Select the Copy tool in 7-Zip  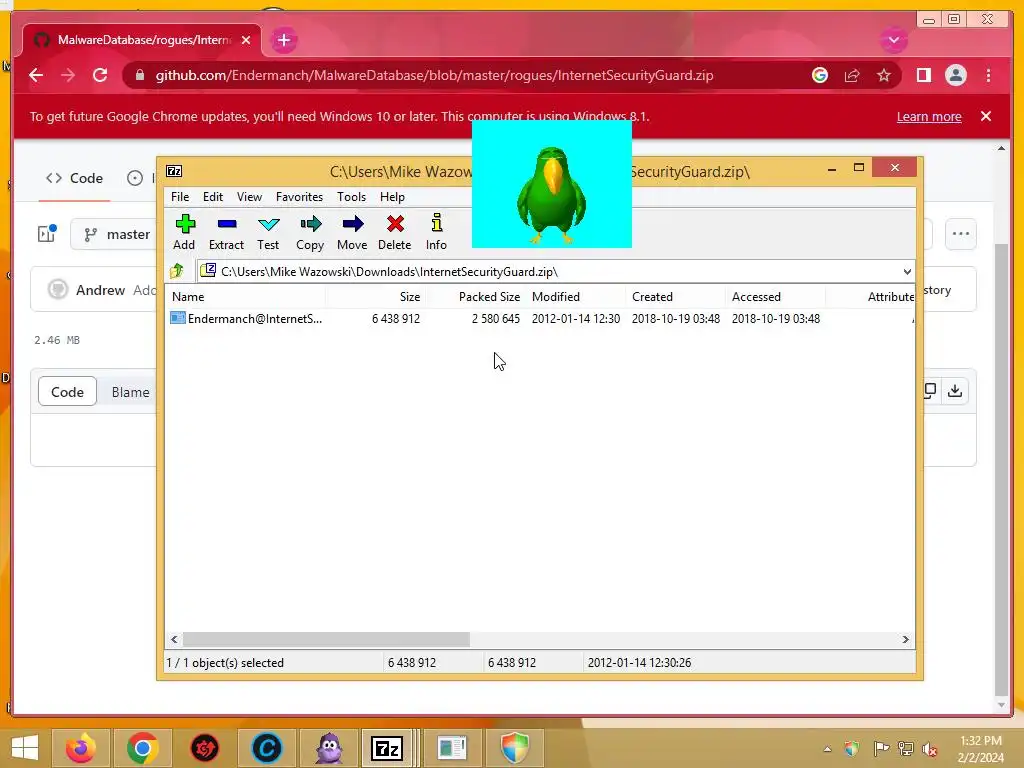(310, 232)
